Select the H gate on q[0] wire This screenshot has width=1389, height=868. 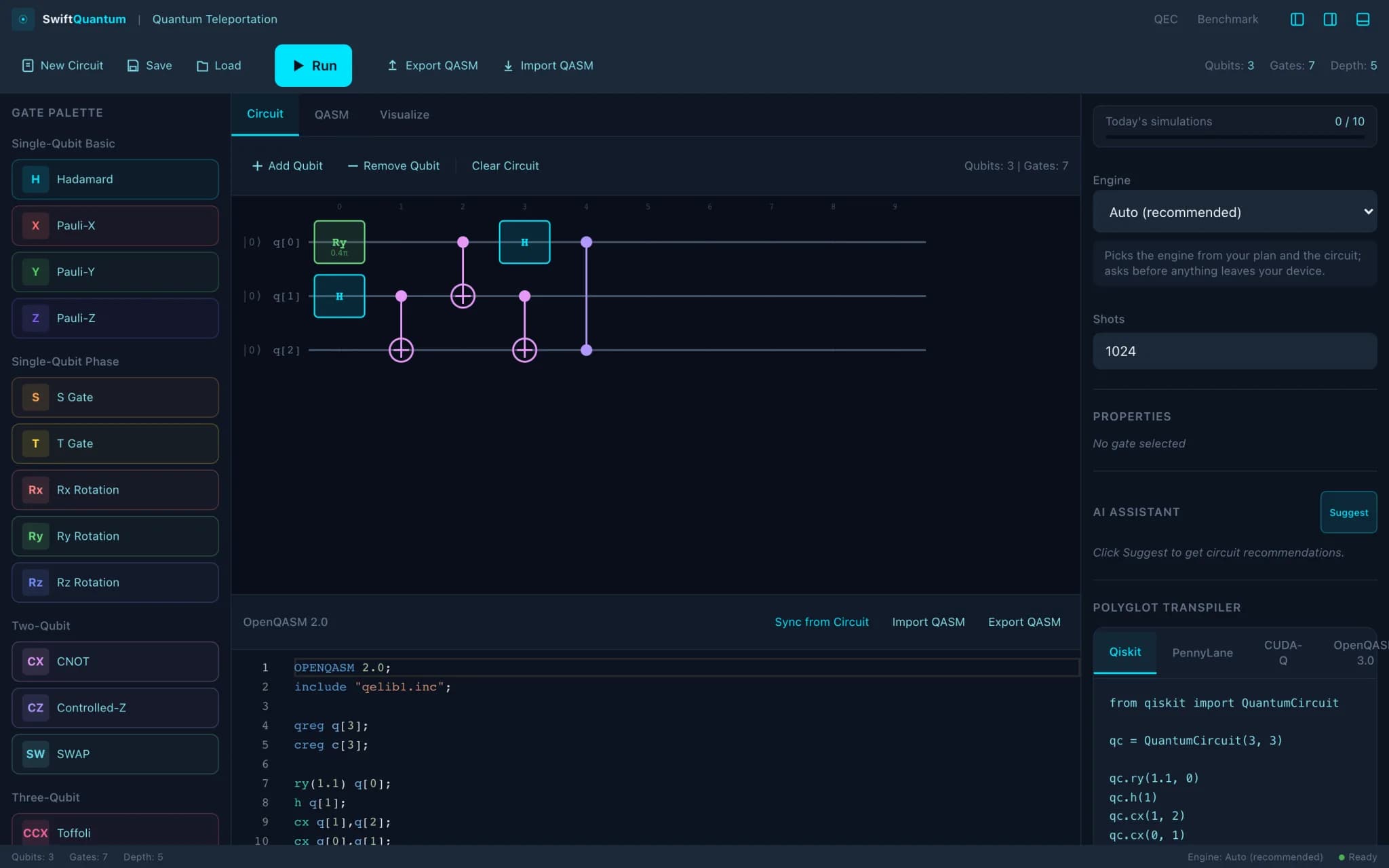524,242
